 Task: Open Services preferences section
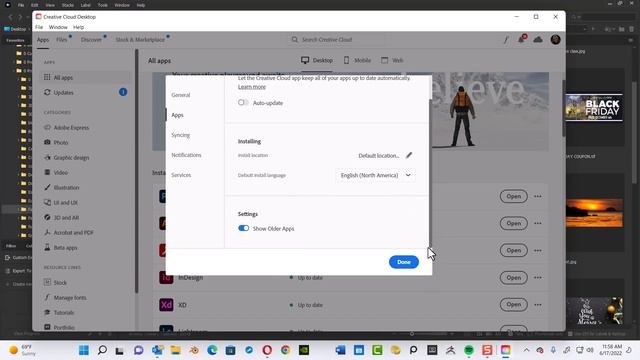coord(181,175)
